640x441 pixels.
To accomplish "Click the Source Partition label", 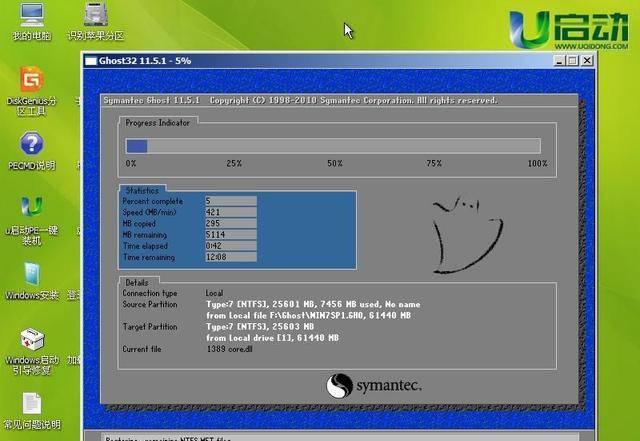I will pyautogui.click(x=150, y=305).
